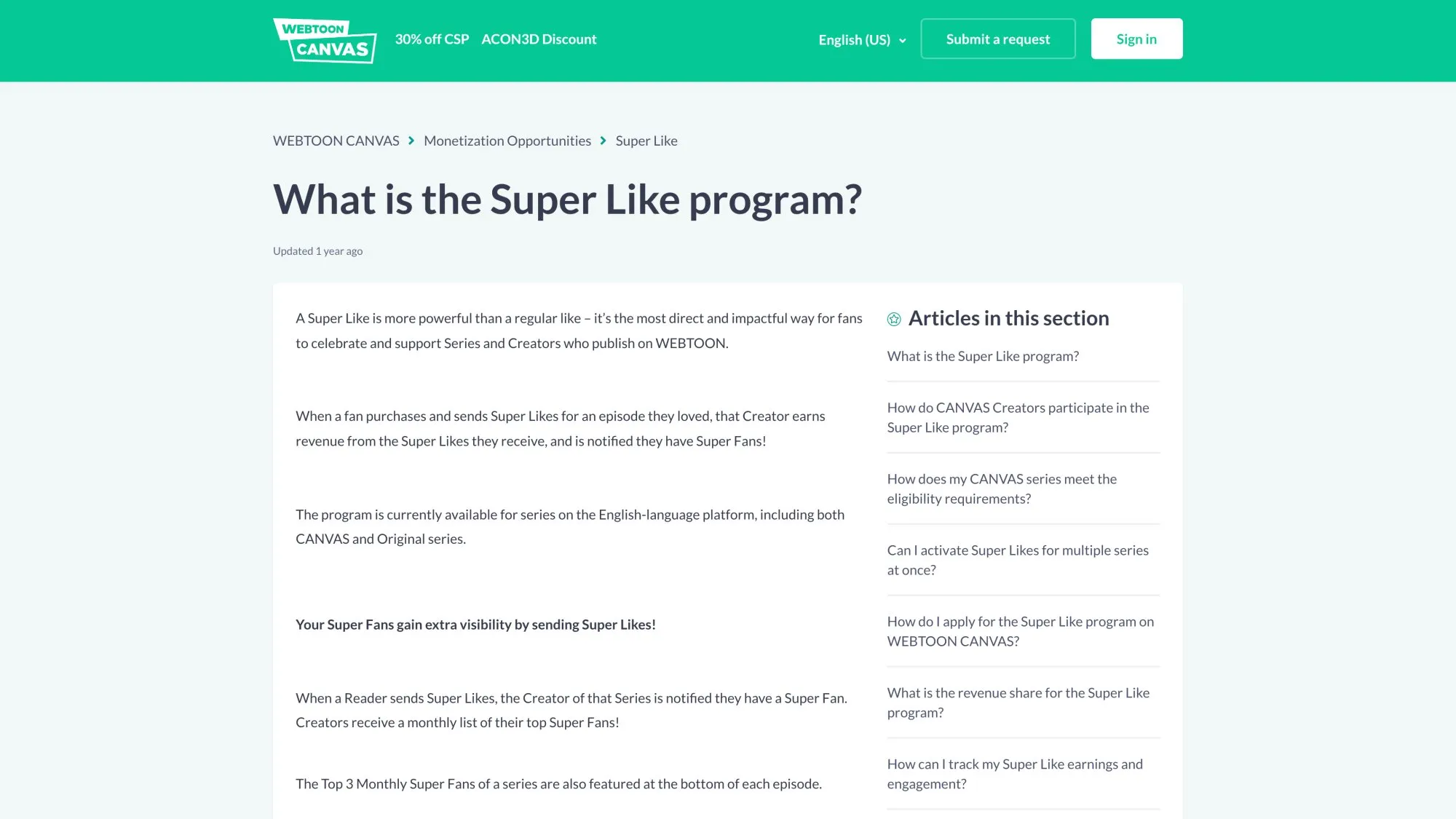Open article on activating Super Likes for multiple series
The image size is (1456, 819).
pyautogui.click(x=1018, y=560)
